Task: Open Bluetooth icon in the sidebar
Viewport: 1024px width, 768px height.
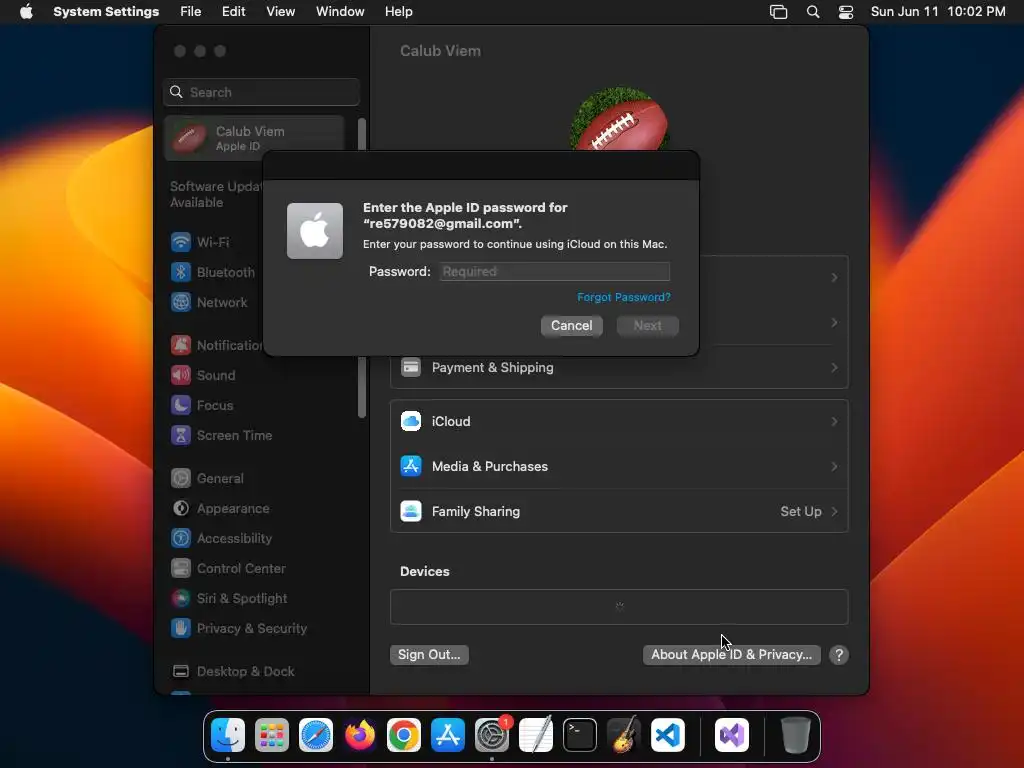Action: pyautogui.click(x=181, y=272)
